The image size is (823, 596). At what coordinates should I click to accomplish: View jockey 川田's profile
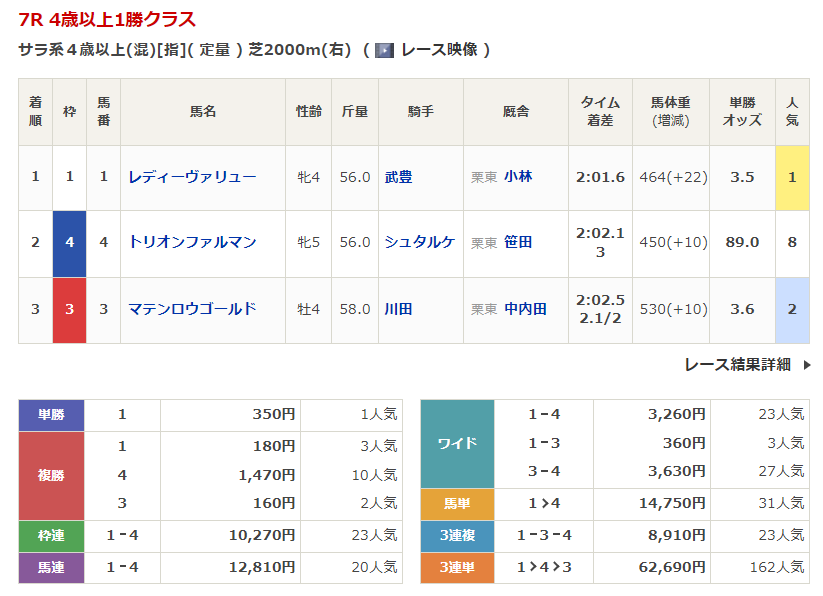click(x=398, y=309)
